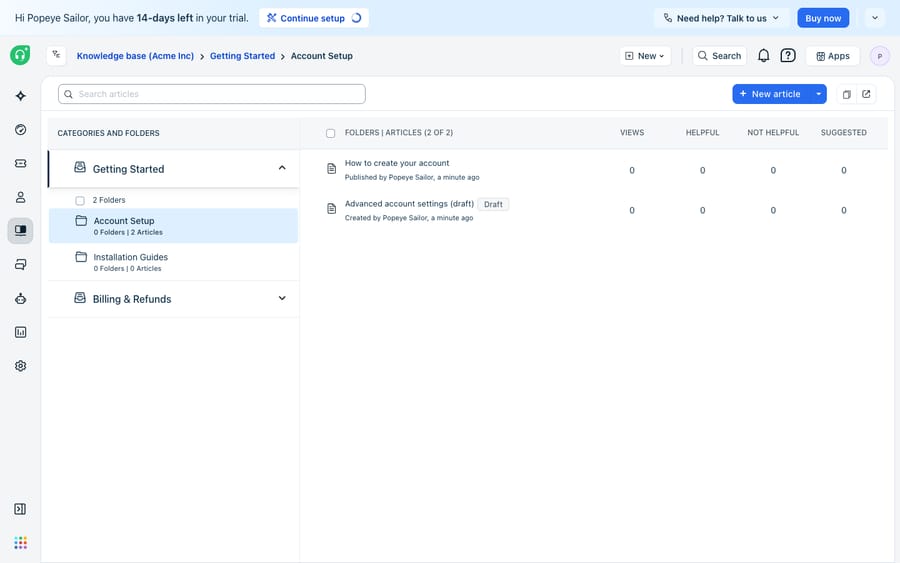Viewport: 900px width, 563px height.
Task: Open the help question mark icon
Action: click(x=788, y=56)
